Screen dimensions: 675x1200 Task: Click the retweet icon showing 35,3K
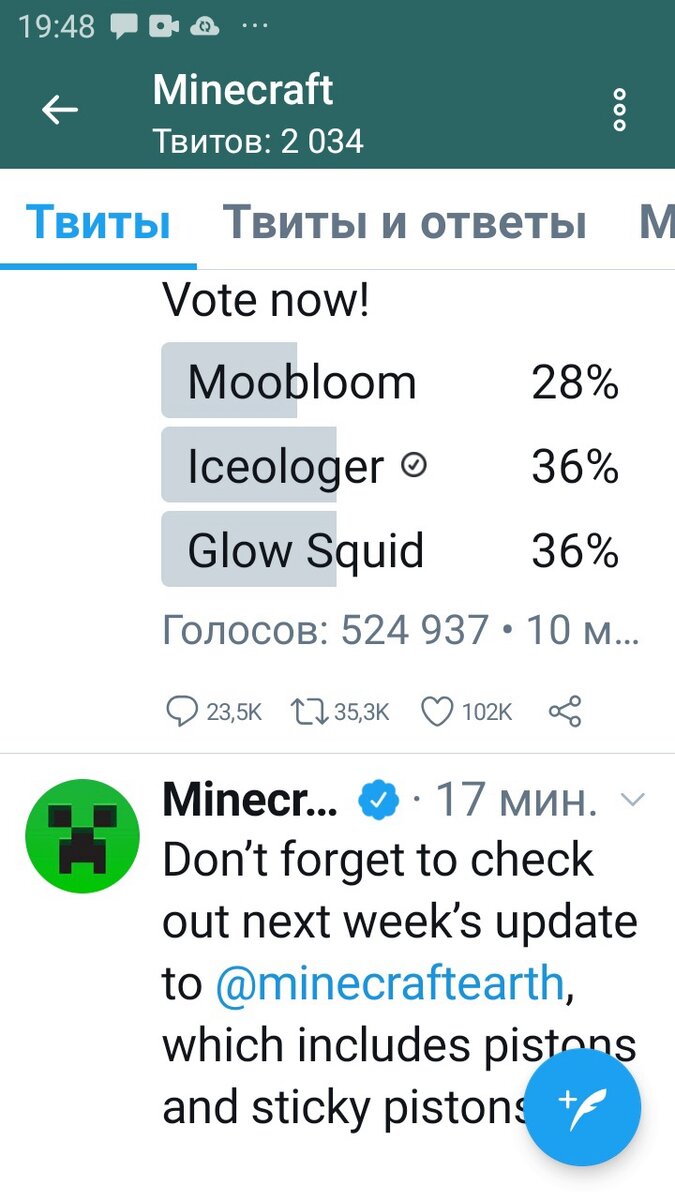click(x=310, y=712)
